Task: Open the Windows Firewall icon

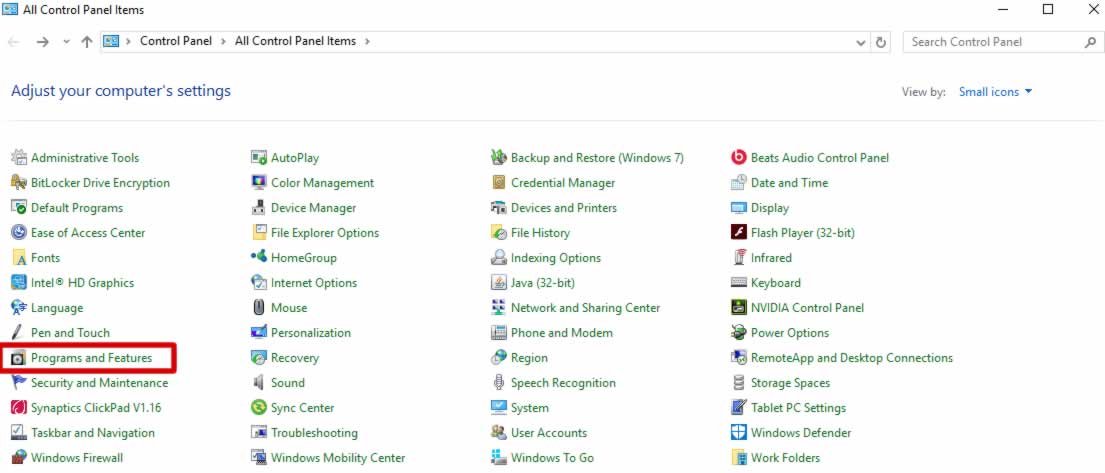Action: click(x=19, y=457)
